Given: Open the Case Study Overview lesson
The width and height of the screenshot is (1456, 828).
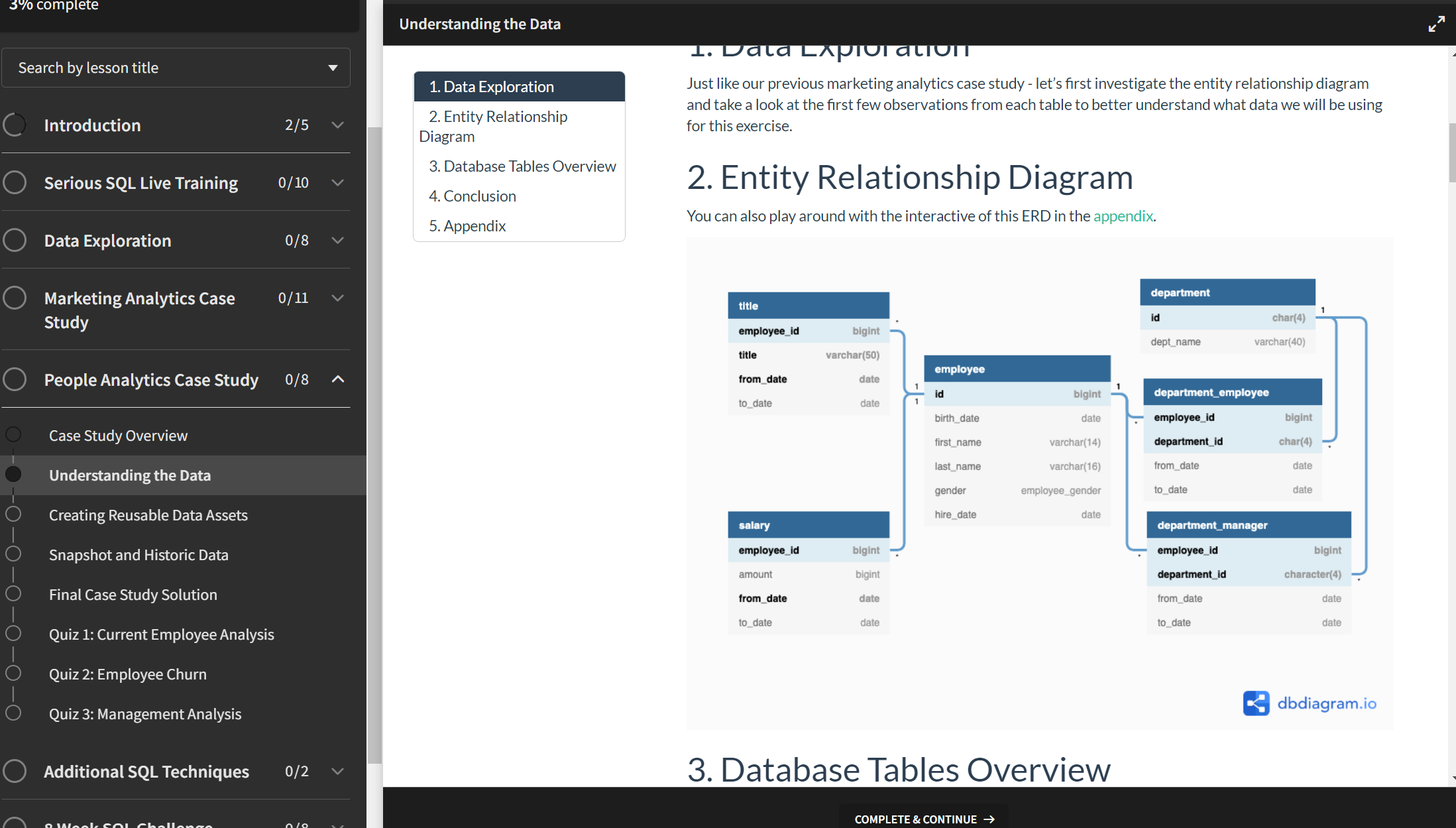Looking at the screenshot, I should (118, 436).
